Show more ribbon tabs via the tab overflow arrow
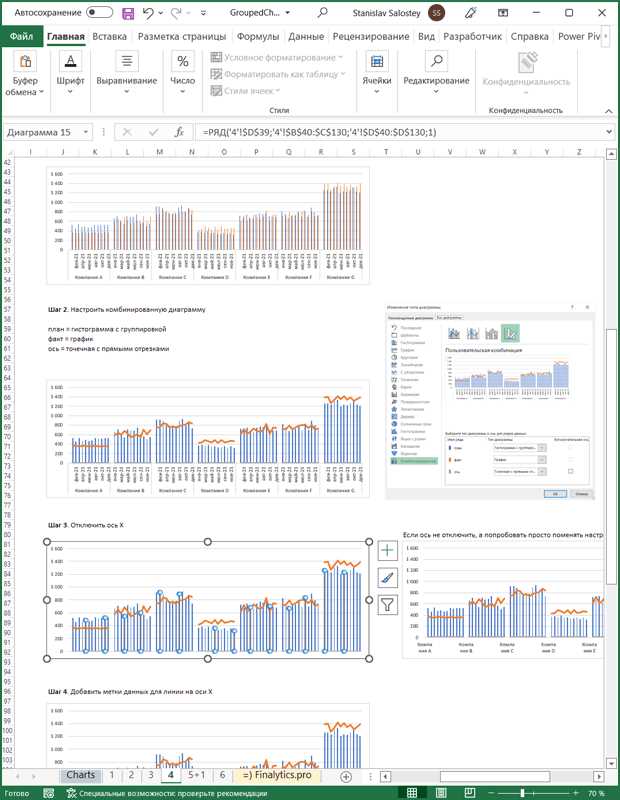Viewport: 620px width, 800px height. tap(606, 36)
